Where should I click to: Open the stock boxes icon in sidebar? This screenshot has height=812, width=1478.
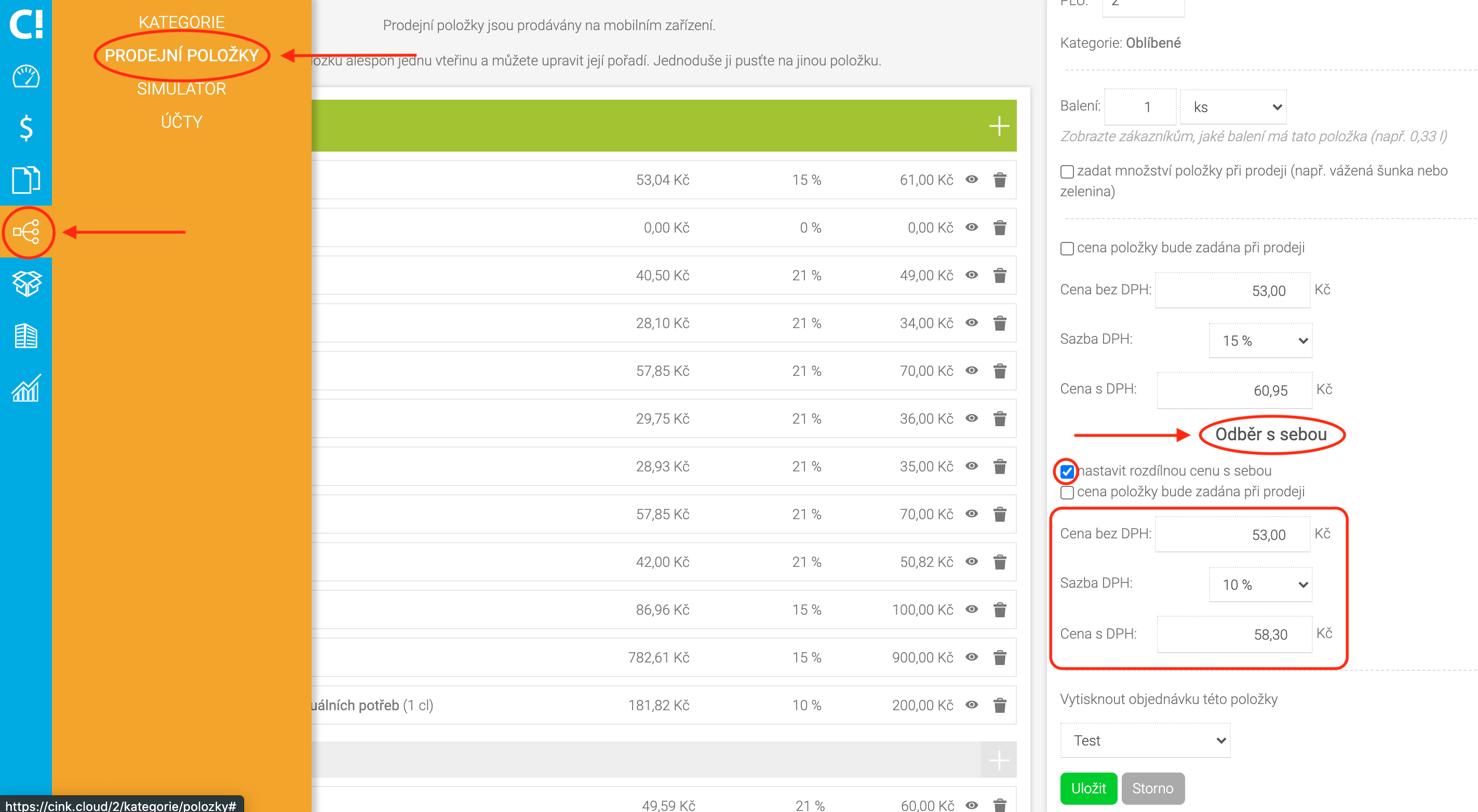coord(26,283)
